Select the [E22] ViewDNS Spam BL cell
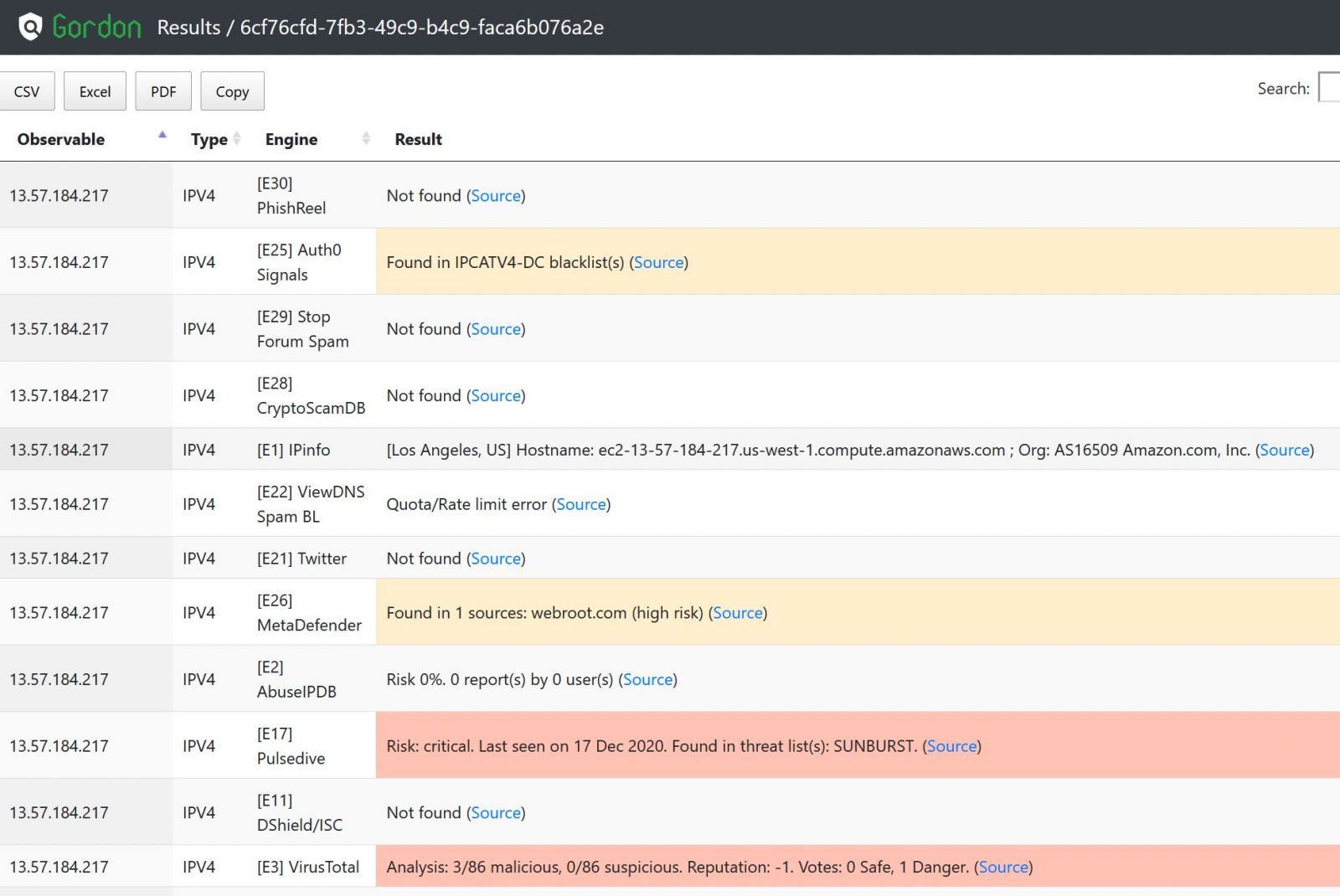1340x896 pixels. tap(311, 504)
